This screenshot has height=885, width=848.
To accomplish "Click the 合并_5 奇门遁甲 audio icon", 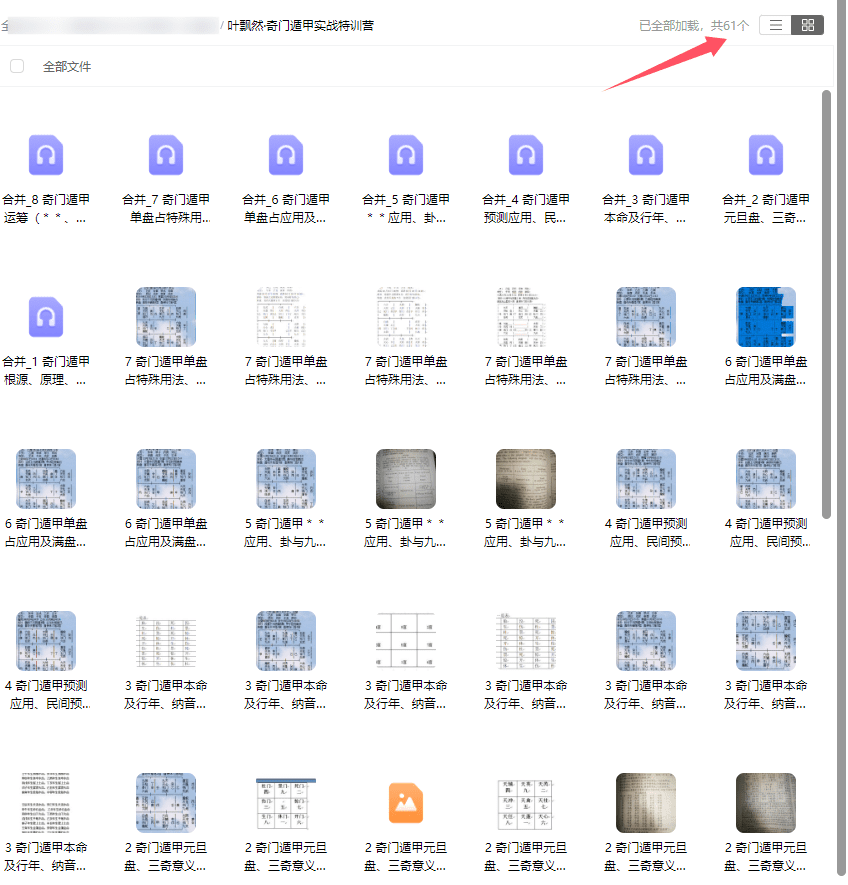I will (x=406, y=155).
